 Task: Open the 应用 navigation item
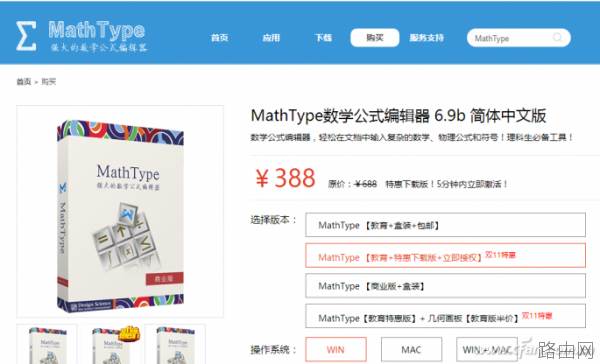pyautogui.click(x=271, y=38)
